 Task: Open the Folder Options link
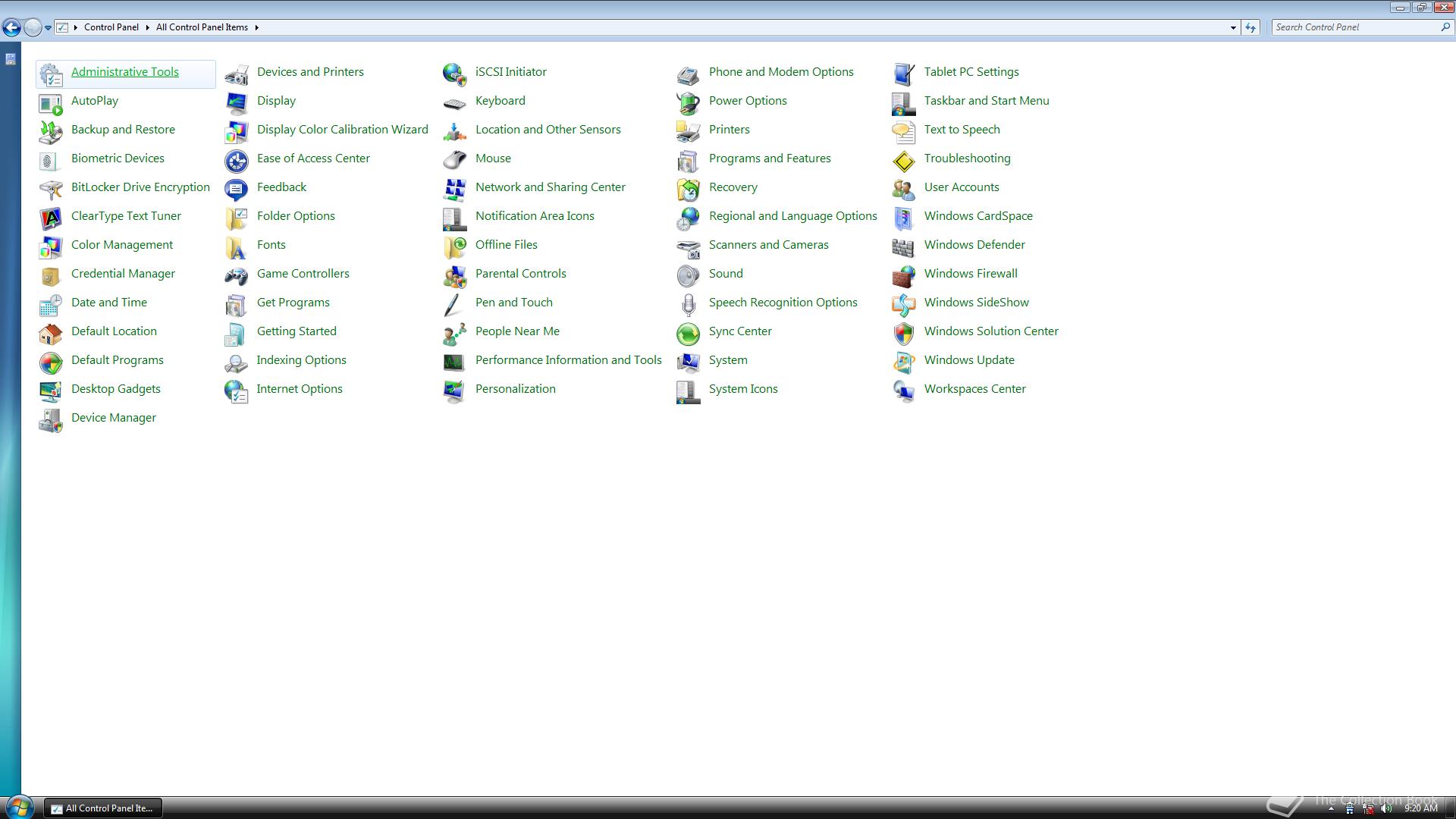point(296,216)
